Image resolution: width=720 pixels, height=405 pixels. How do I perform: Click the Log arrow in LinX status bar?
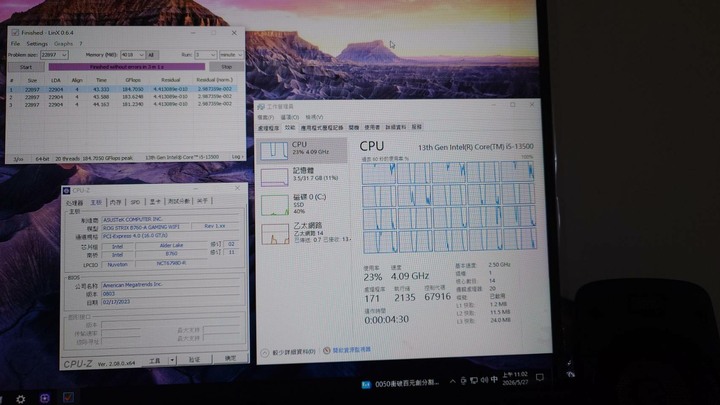tap(237, 157)
